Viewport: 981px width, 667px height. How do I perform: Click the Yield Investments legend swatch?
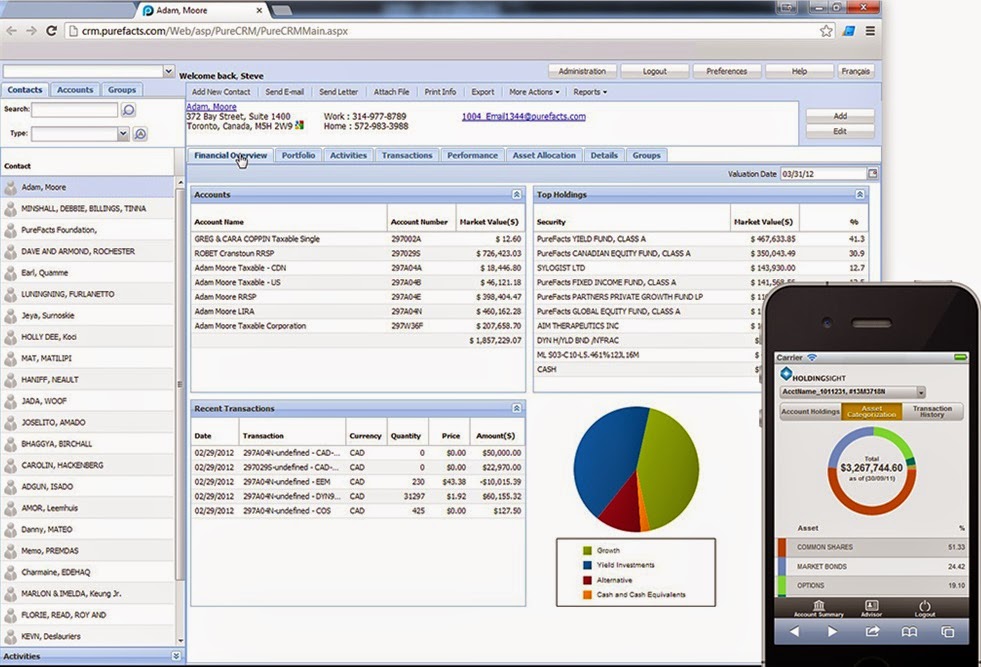pyautogui.click(x=587, y=565)
